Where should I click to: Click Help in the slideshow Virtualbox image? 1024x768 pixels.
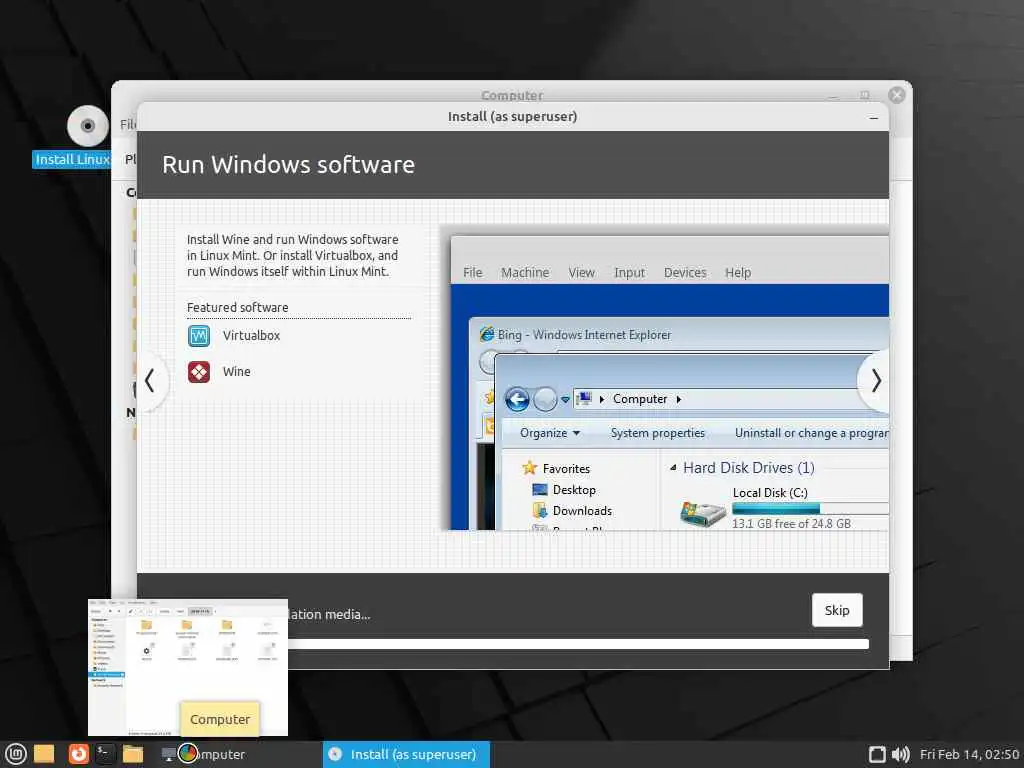pyautogui.click(x=738, y=272)
